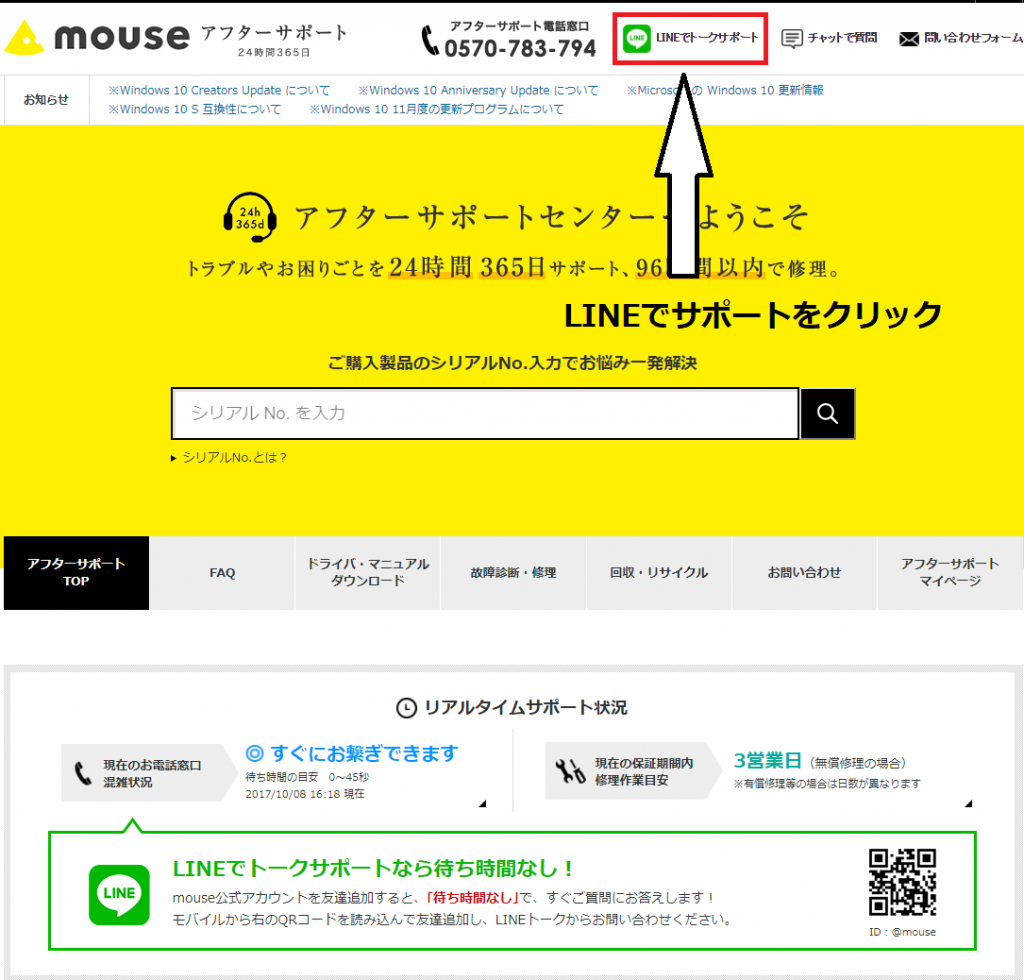This screenshot has height=980, width=1024.
Task: Expand repair estimate corner triangle
Action: (968, 804)
